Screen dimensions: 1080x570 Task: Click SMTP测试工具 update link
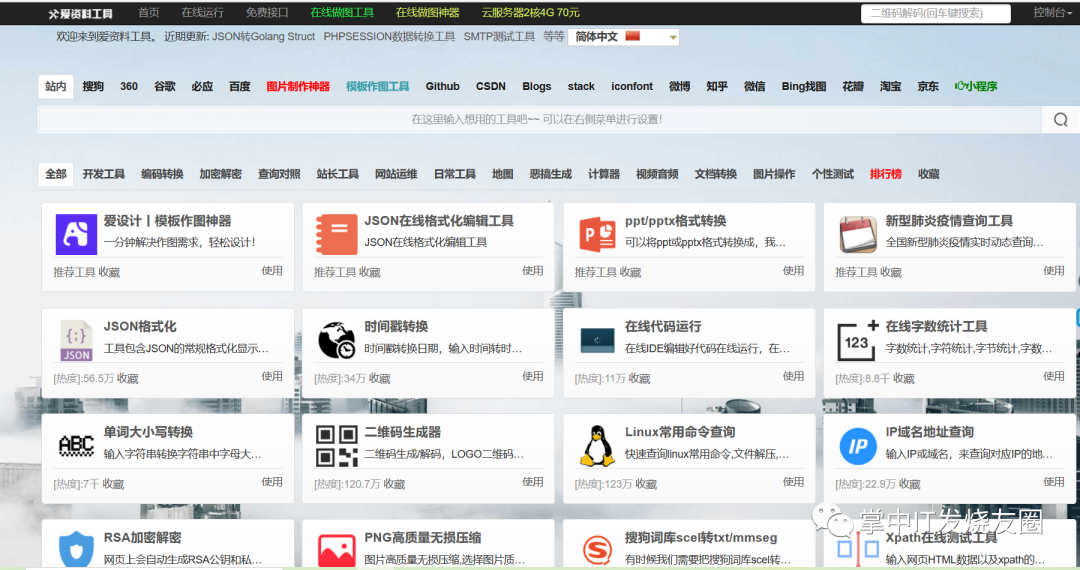499,36
